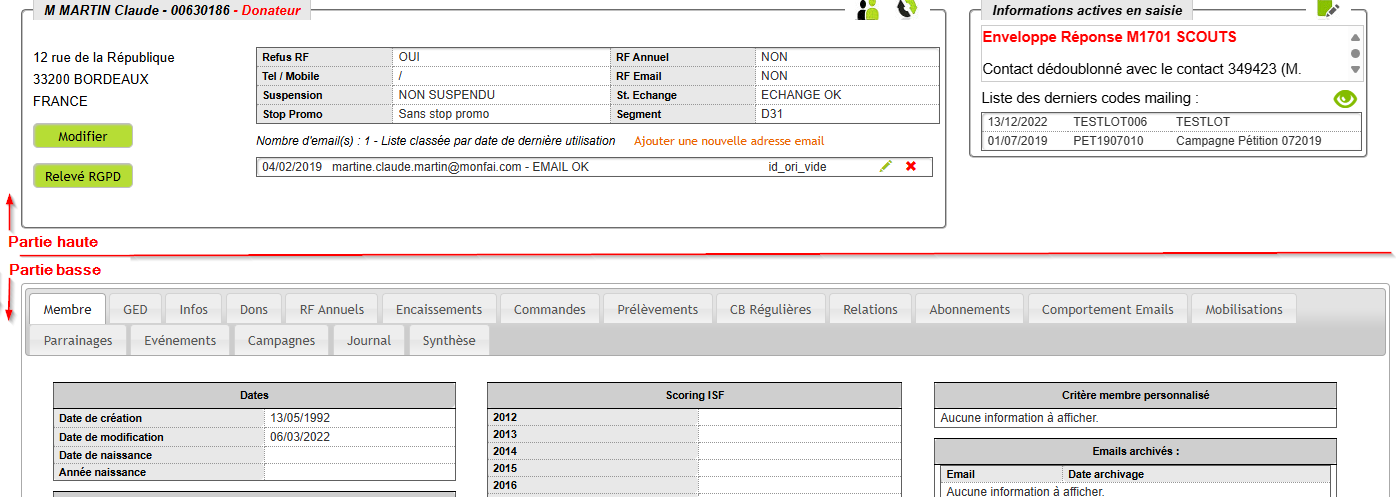This screenshot has width=1396, height=497.
Task: Delete the email with the red cross
Action: click(x=911, y=167)
